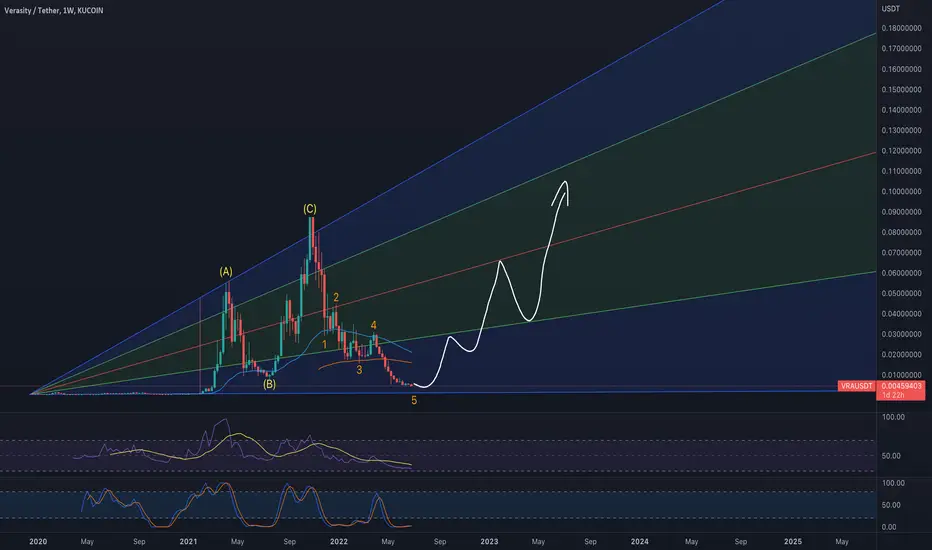
Task: Click the May label right after 2025
Action: tap(842, 541)
